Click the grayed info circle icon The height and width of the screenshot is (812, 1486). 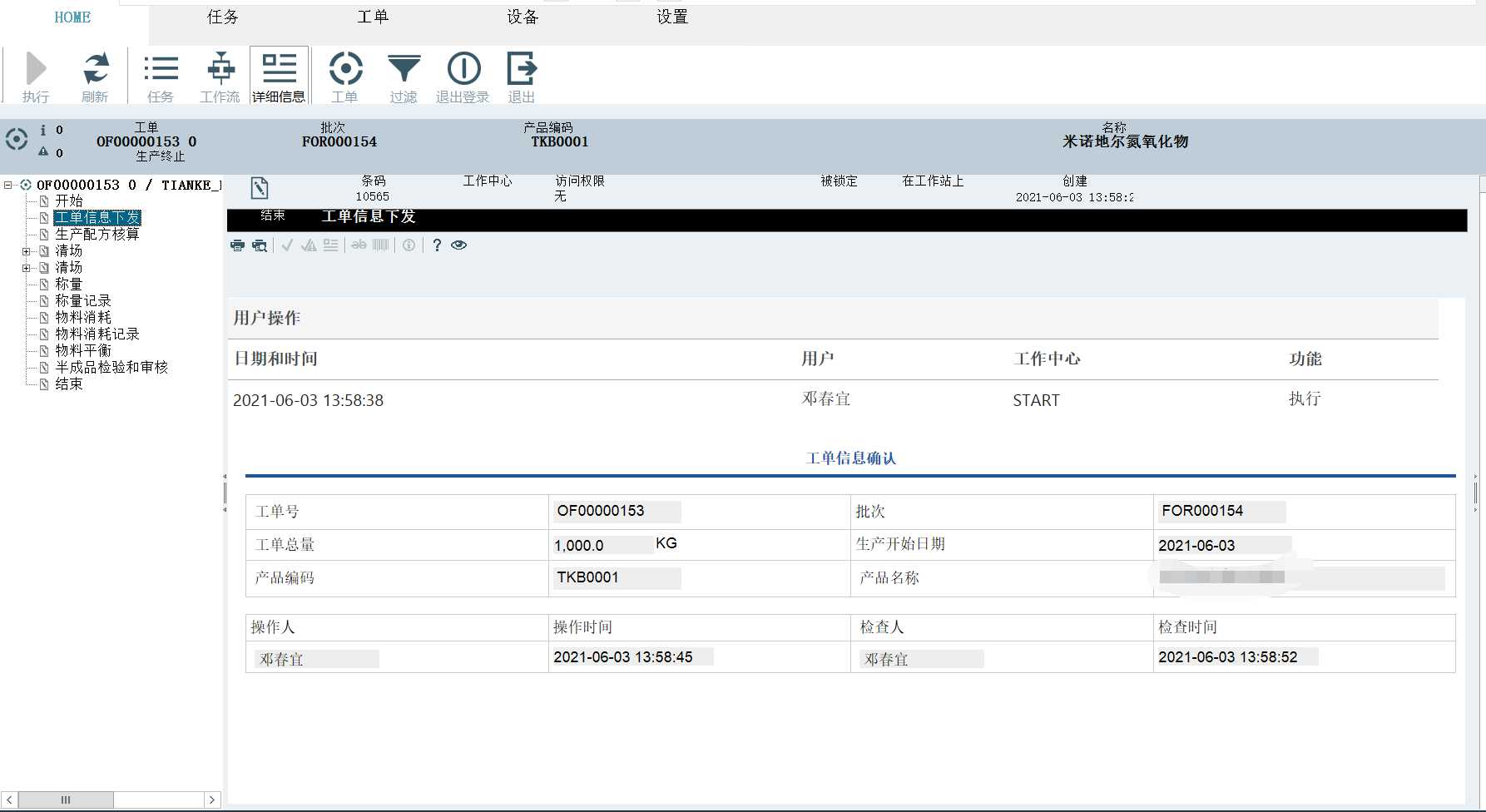(x=409, y=245)
